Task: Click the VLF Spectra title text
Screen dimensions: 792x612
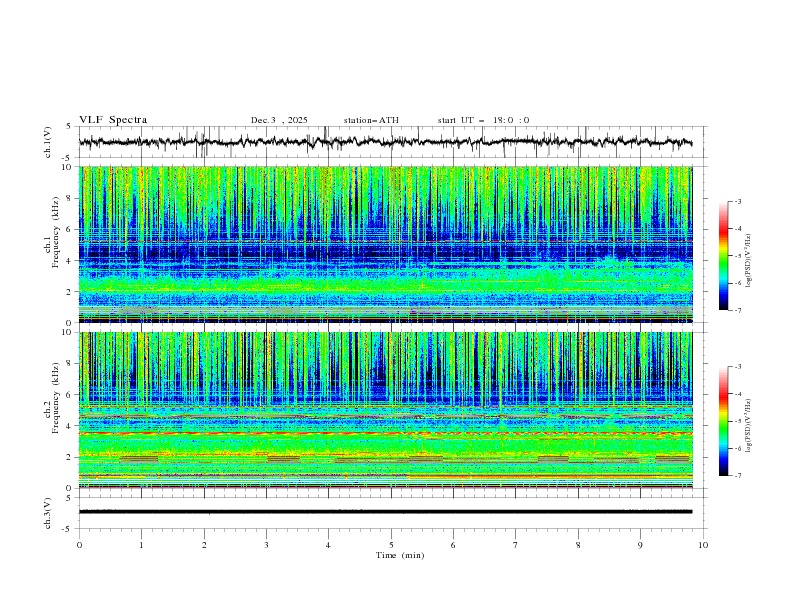Action: pos(113,120)
